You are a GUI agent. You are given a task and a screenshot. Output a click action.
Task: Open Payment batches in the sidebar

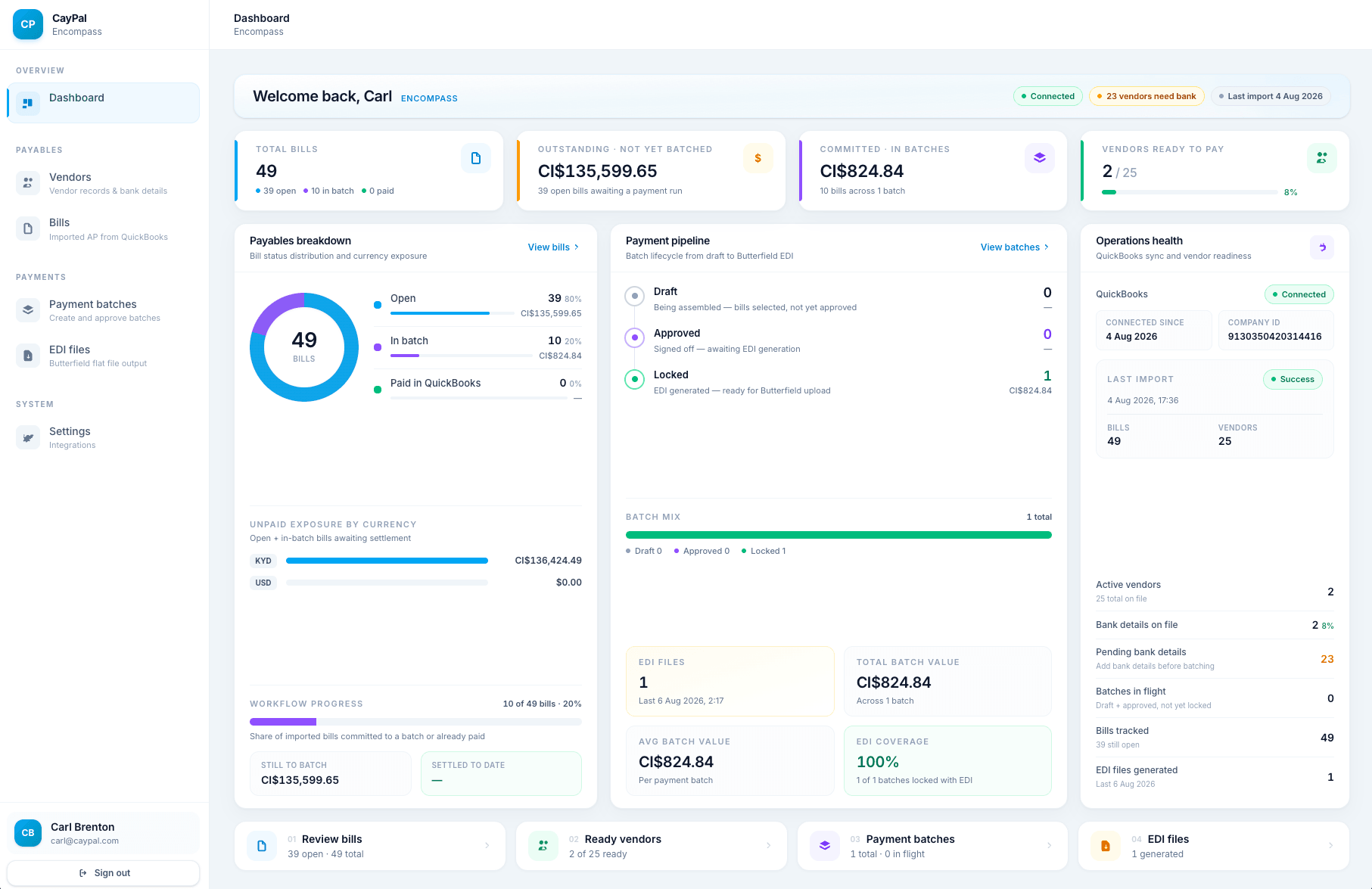tap(104, 310)
